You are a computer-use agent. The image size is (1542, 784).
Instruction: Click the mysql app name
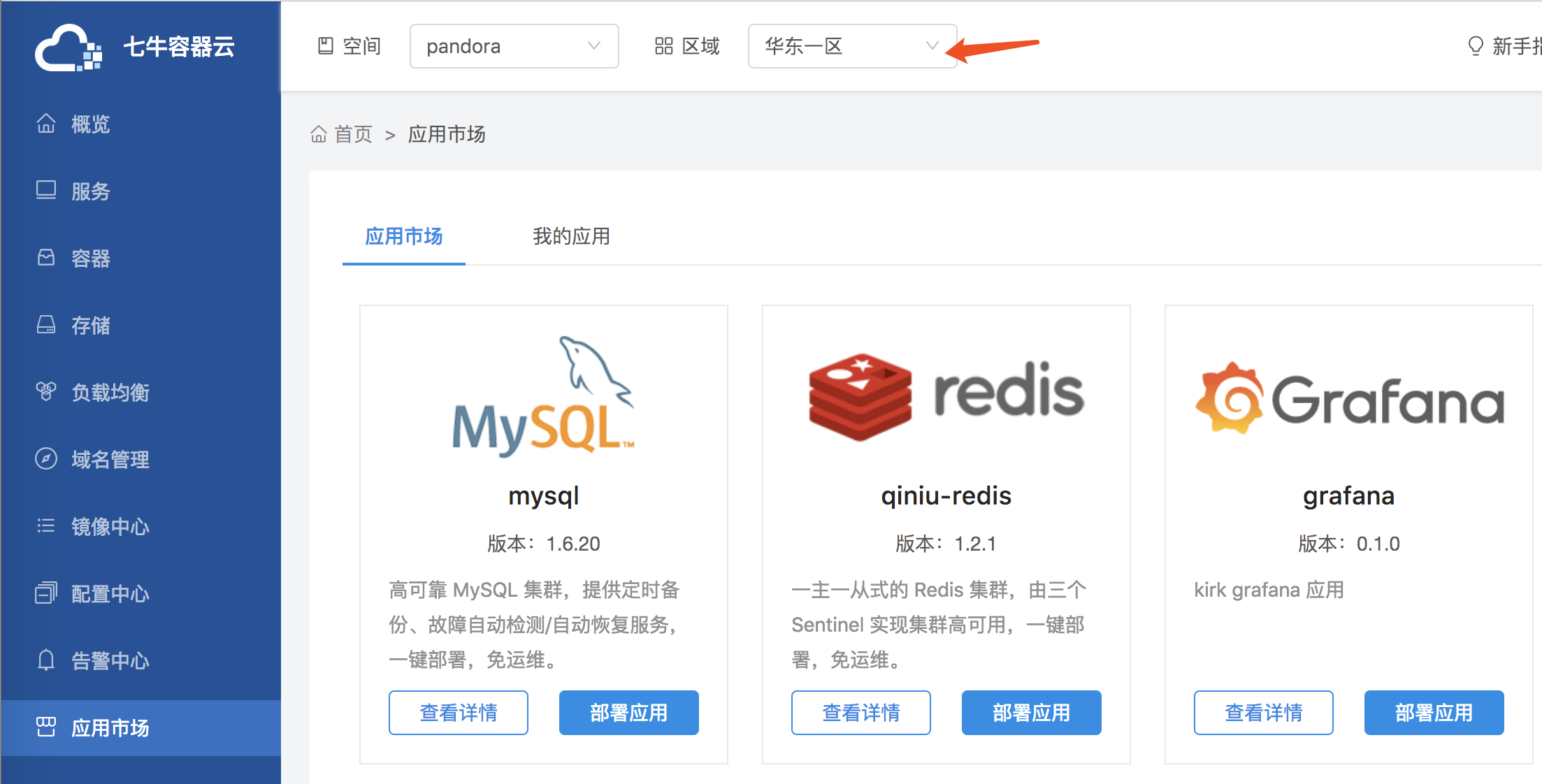544,496
